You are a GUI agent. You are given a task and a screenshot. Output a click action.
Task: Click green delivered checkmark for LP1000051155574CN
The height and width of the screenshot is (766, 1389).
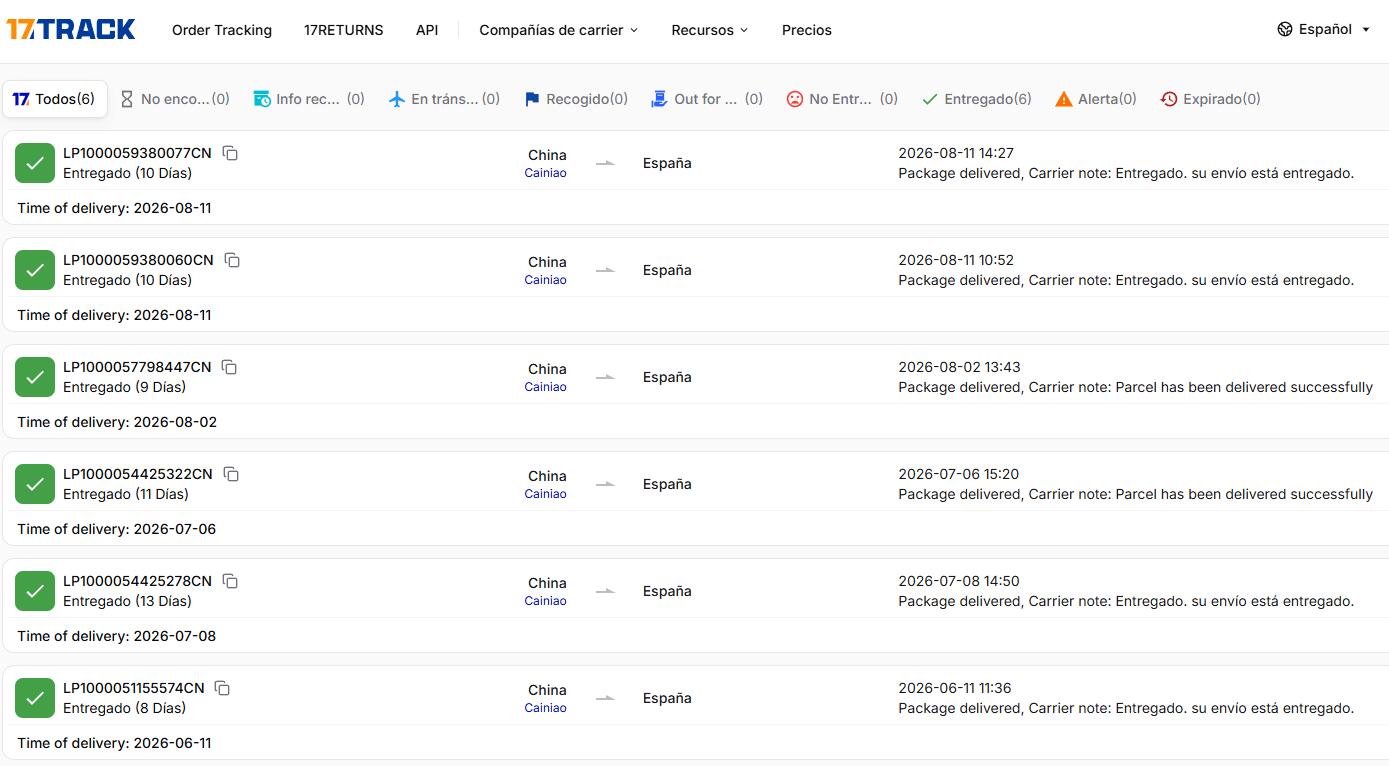click(x=35, y=698)
